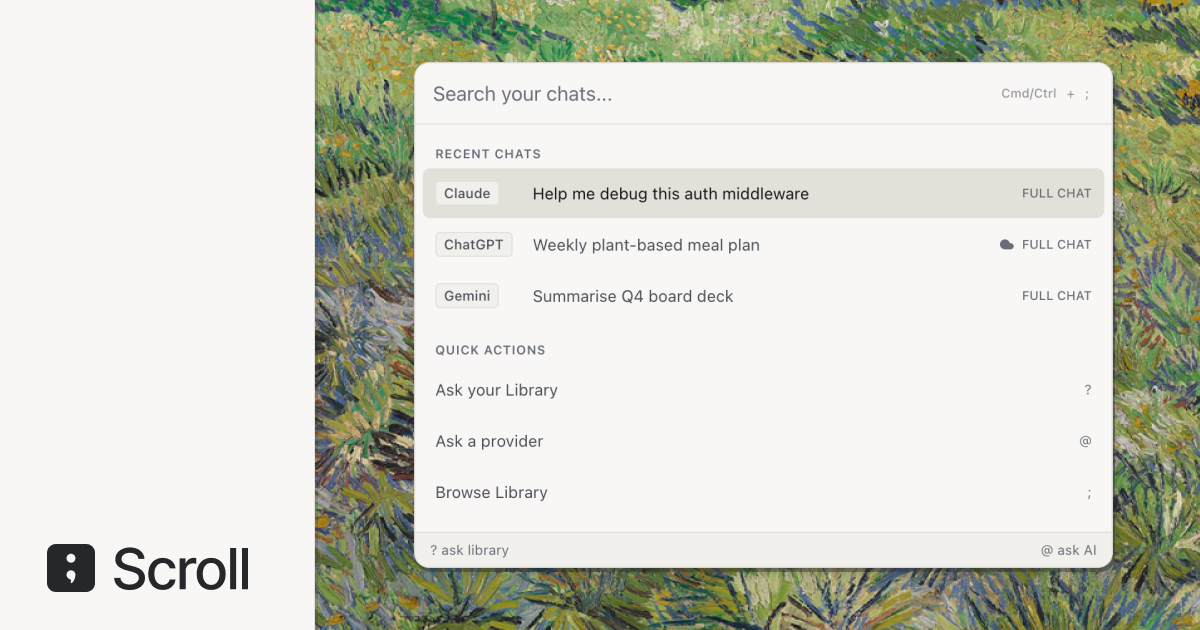Select the Ask a provider action
Image resolution: width=1200 pixels, height=630 pixels.
pyautogui.click(x=763, y=441)
